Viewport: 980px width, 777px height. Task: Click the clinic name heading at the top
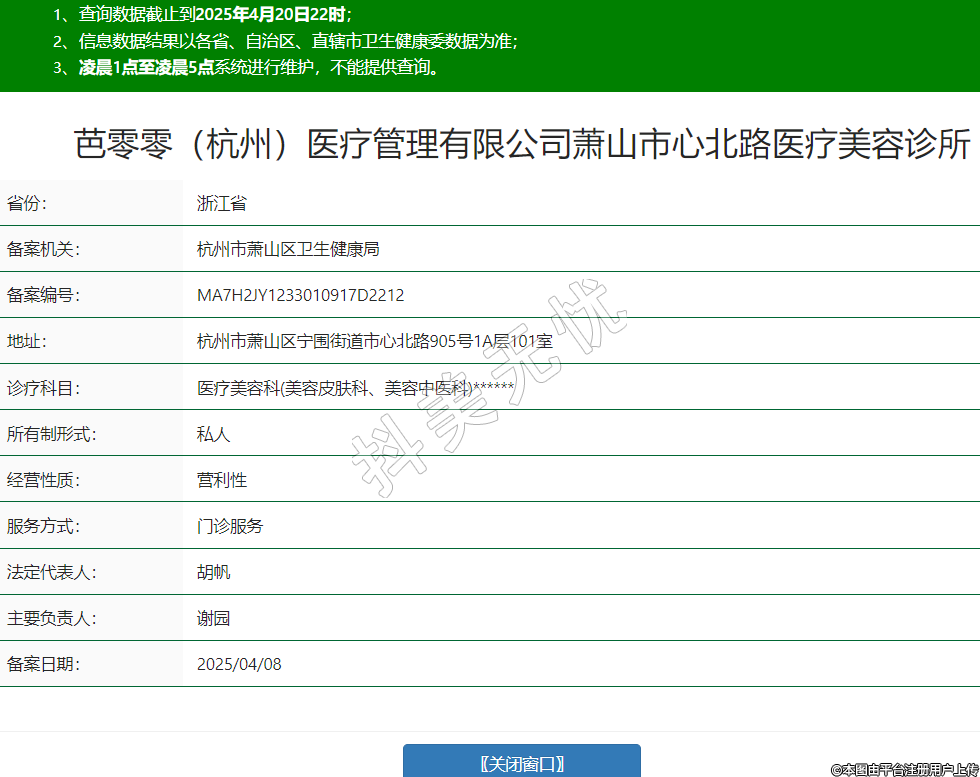point(522,145)
